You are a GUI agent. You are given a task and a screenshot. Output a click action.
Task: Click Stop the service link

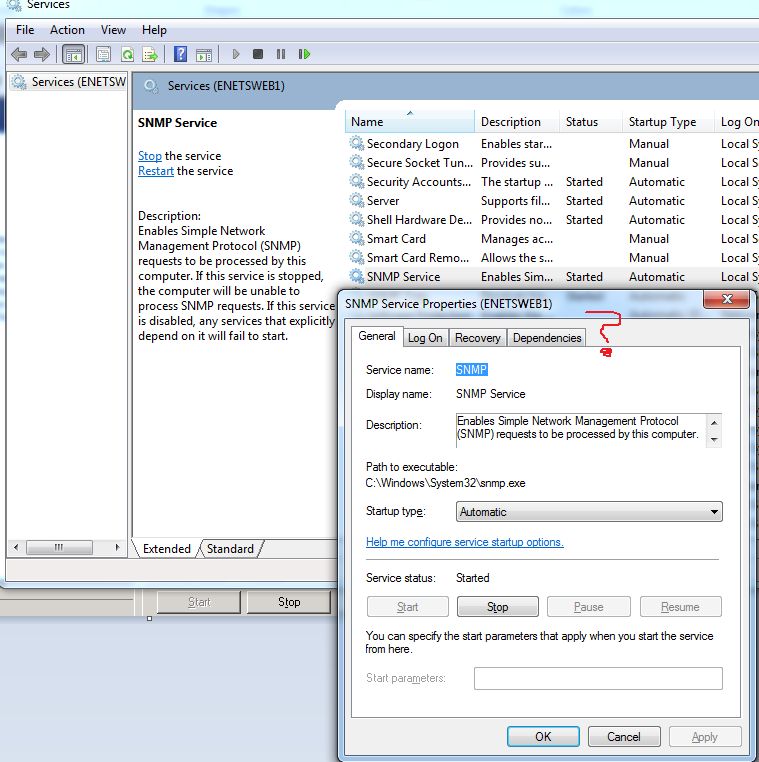click(150, 156)
